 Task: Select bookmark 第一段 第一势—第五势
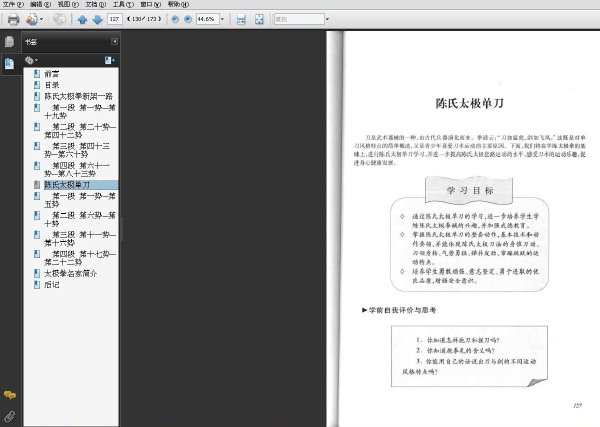80,200
